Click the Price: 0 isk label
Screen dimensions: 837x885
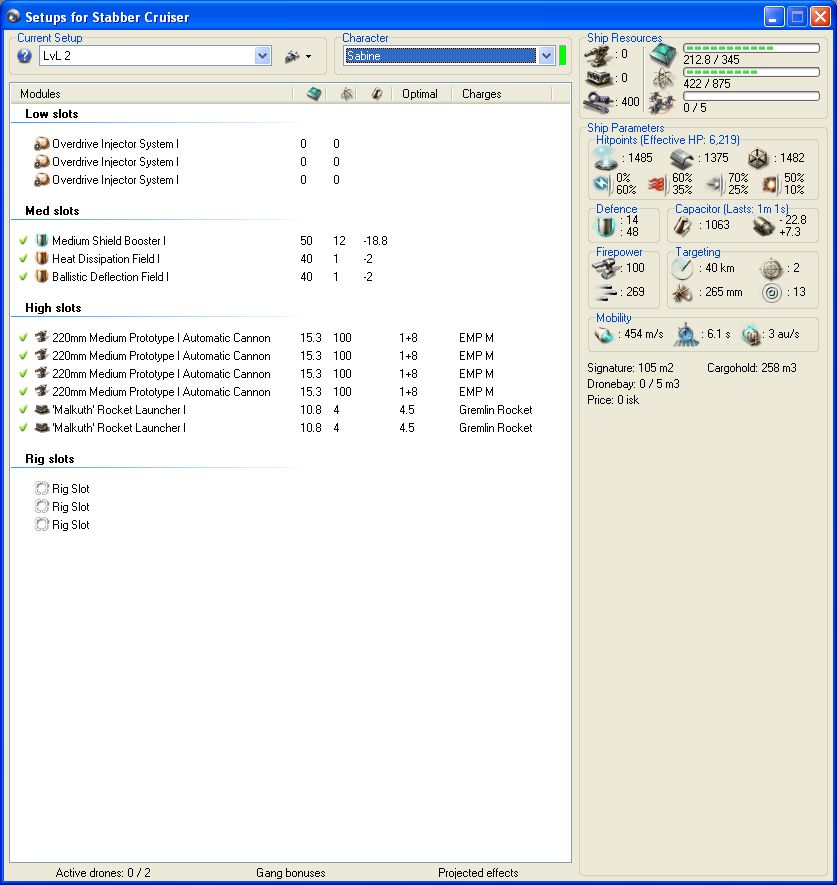[613, 400]
